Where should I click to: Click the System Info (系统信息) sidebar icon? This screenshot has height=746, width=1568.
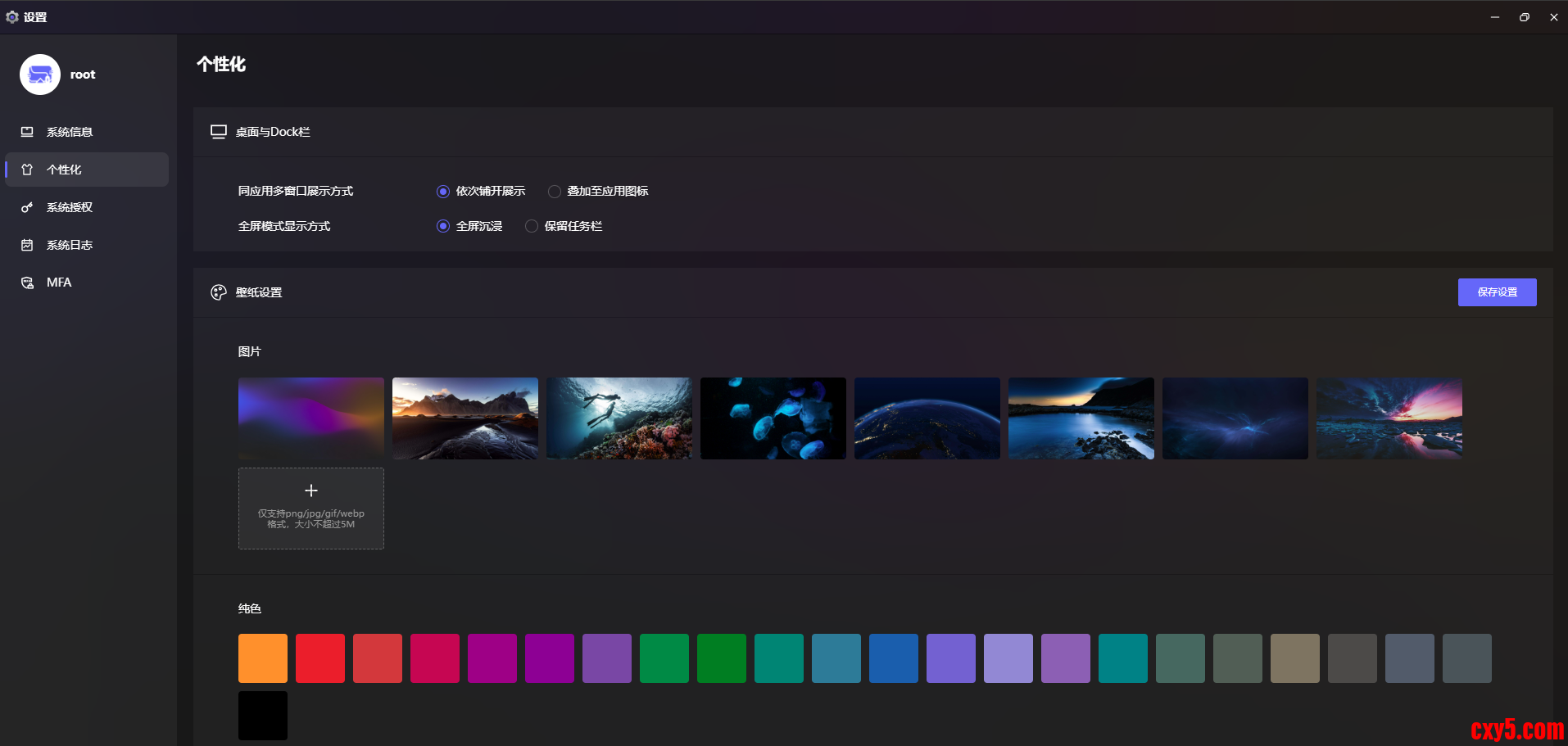click(x=27, y=132)
